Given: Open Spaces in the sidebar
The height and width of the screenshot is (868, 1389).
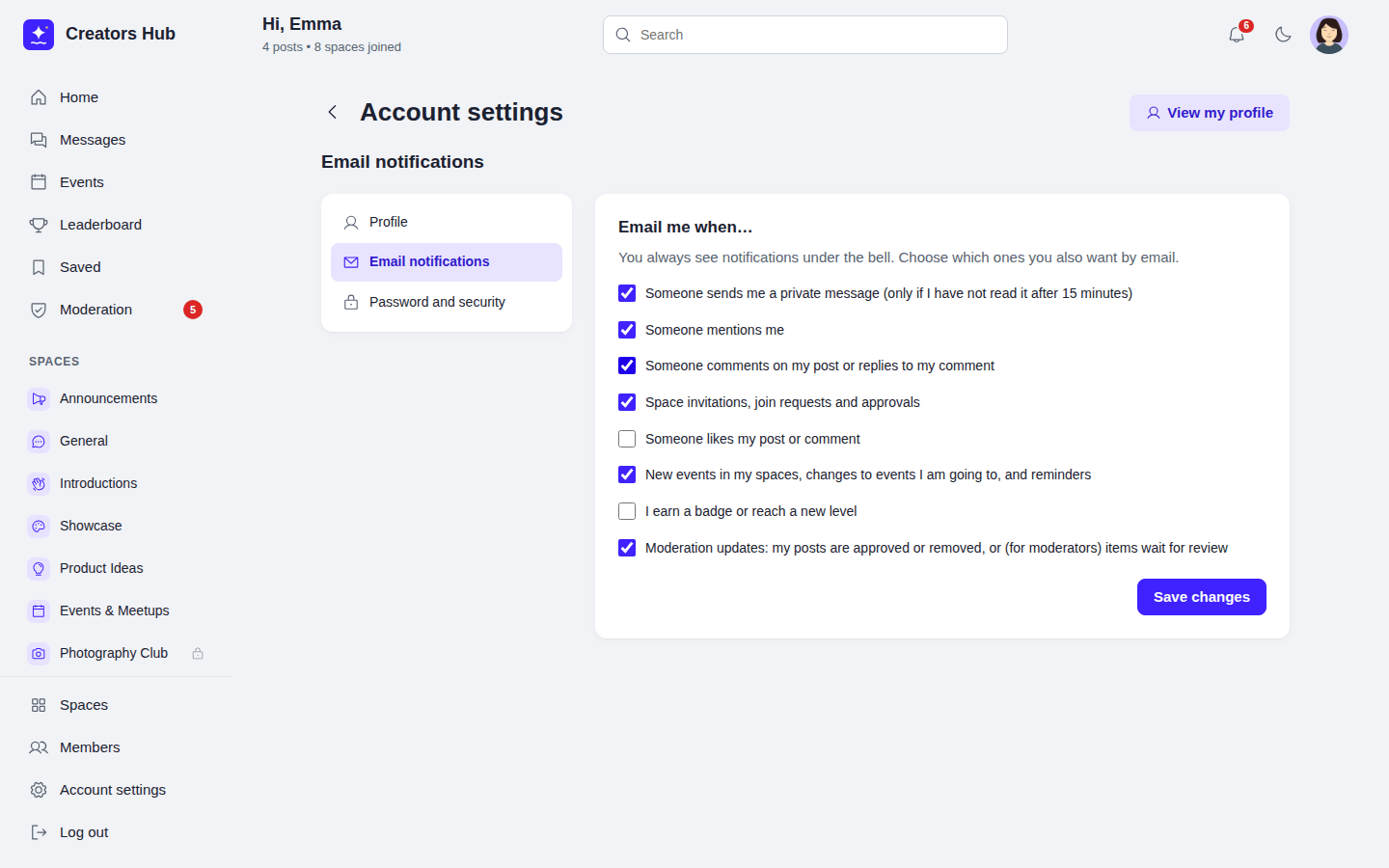Looking at the screenshot, I should pyautogui.click(x=116, y=705).
